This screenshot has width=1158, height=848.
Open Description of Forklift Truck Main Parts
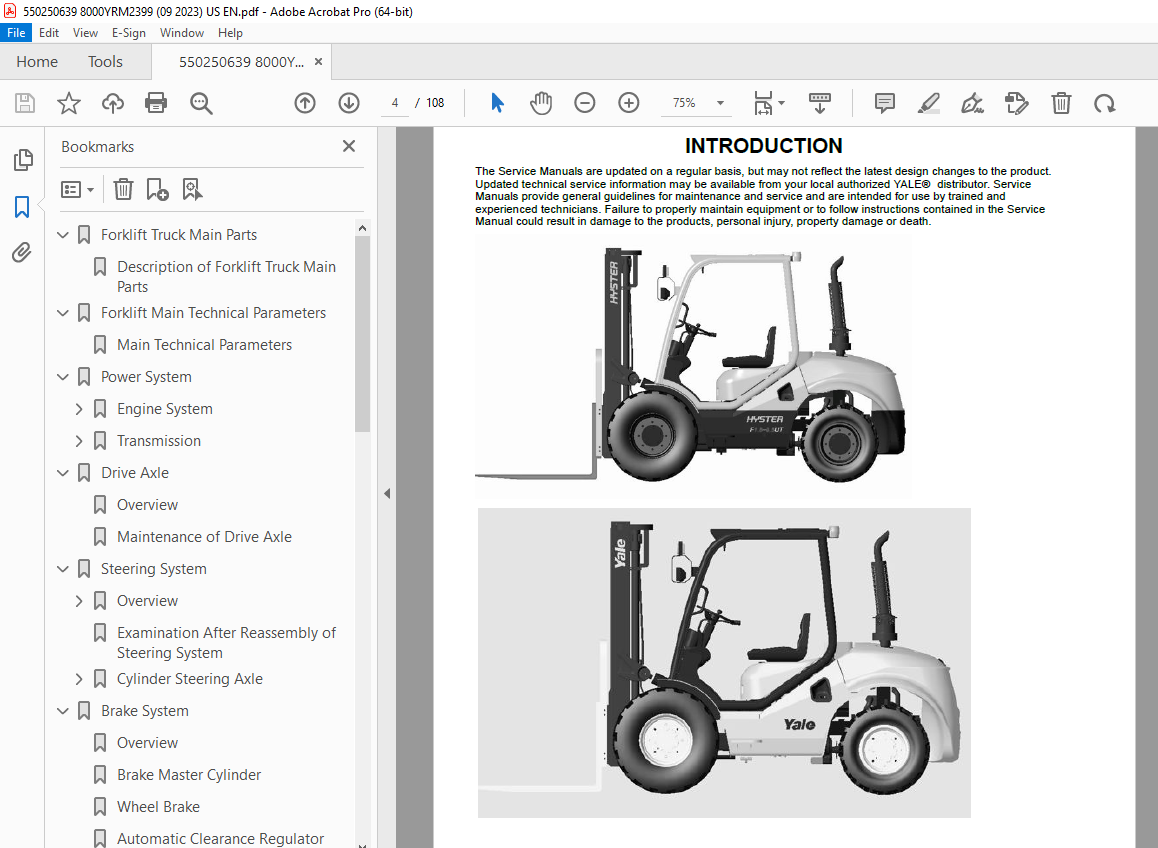[x=226, y=277]
